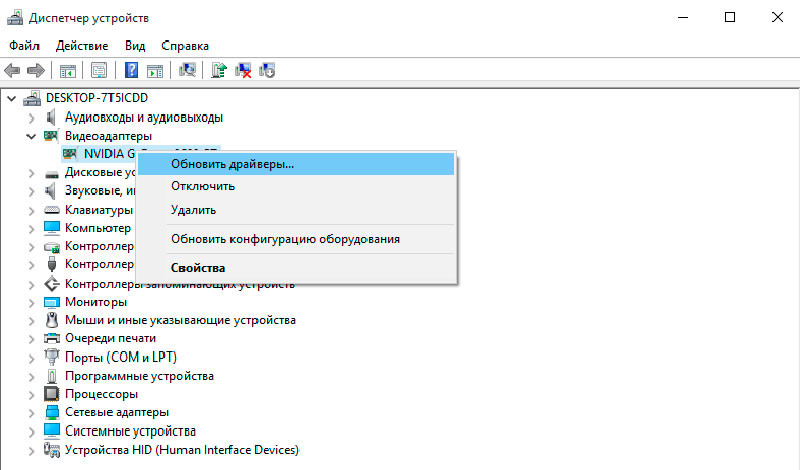The width and height of the screenshot is (800, 470).
Task: Open Свойства from the context menu
Action: [296, 268]
